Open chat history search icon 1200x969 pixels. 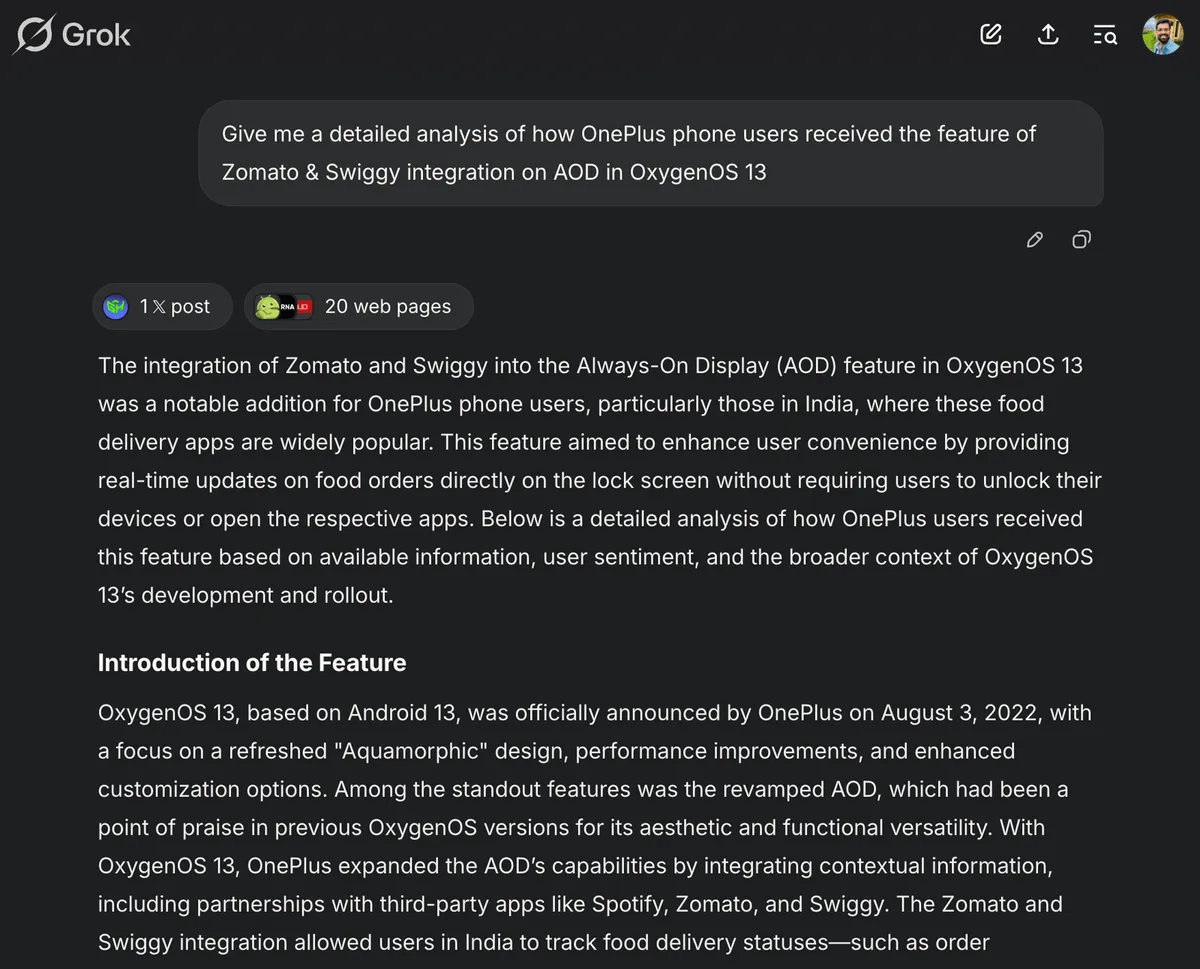click(1105, 35)
